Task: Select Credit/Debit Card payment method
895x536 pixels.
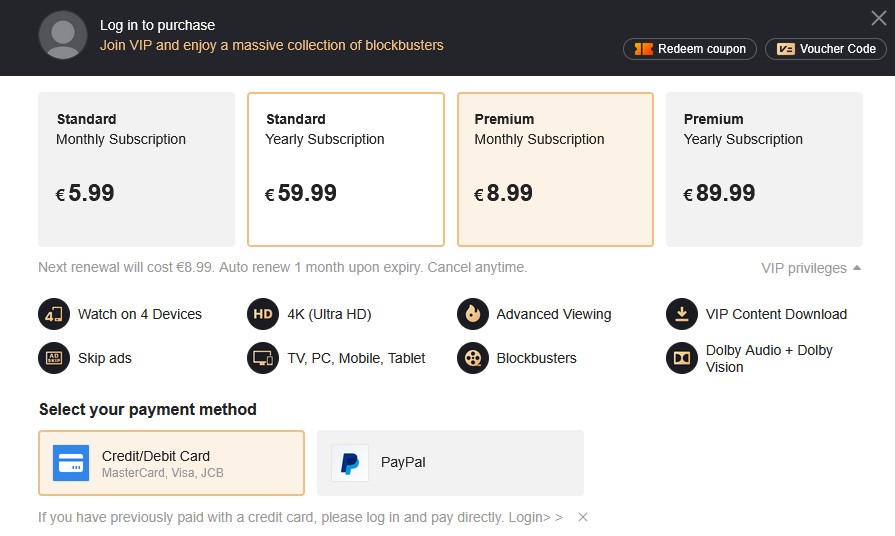Action: 171,463
